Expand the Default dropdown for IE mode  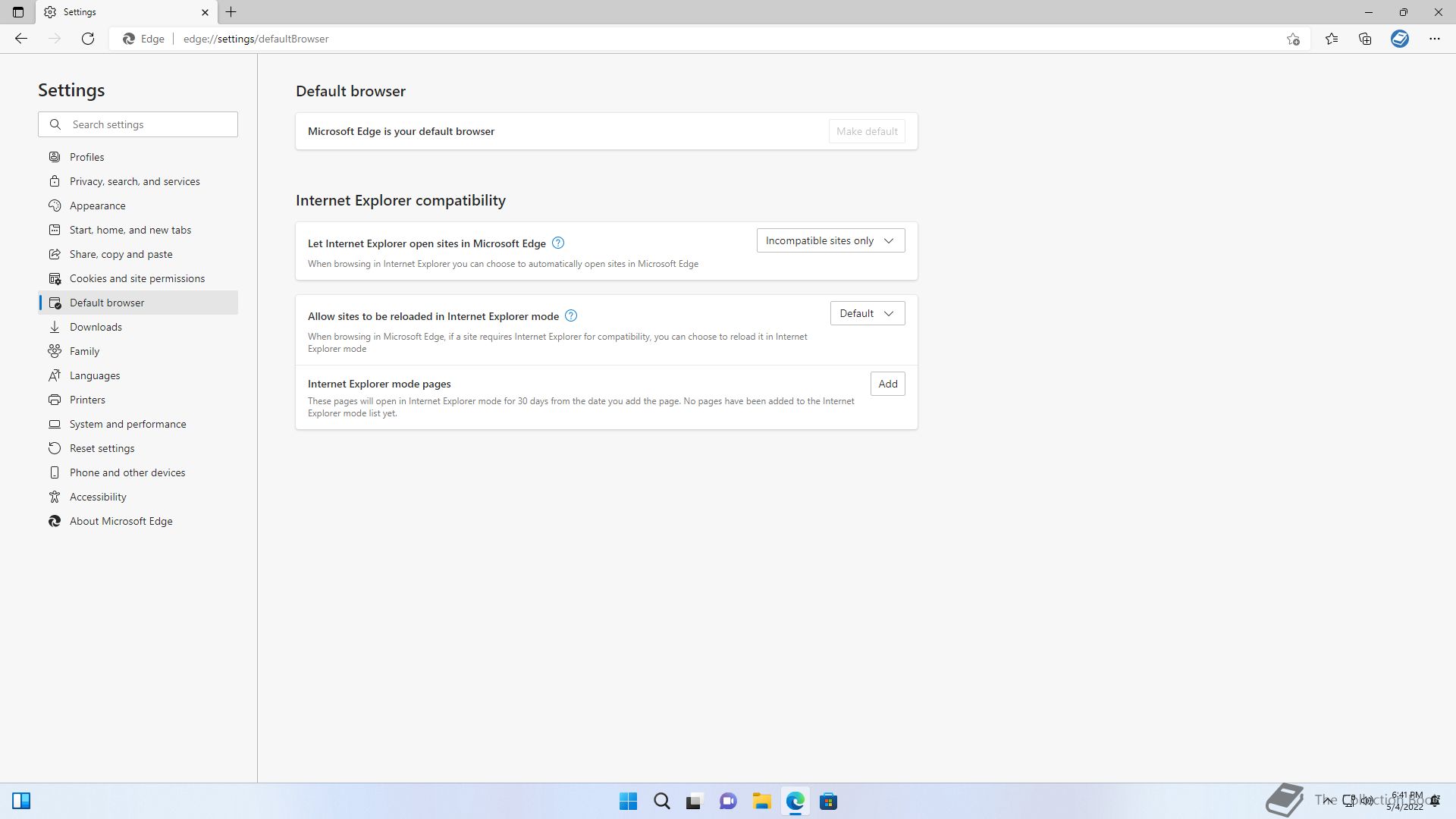click(867, 313)
